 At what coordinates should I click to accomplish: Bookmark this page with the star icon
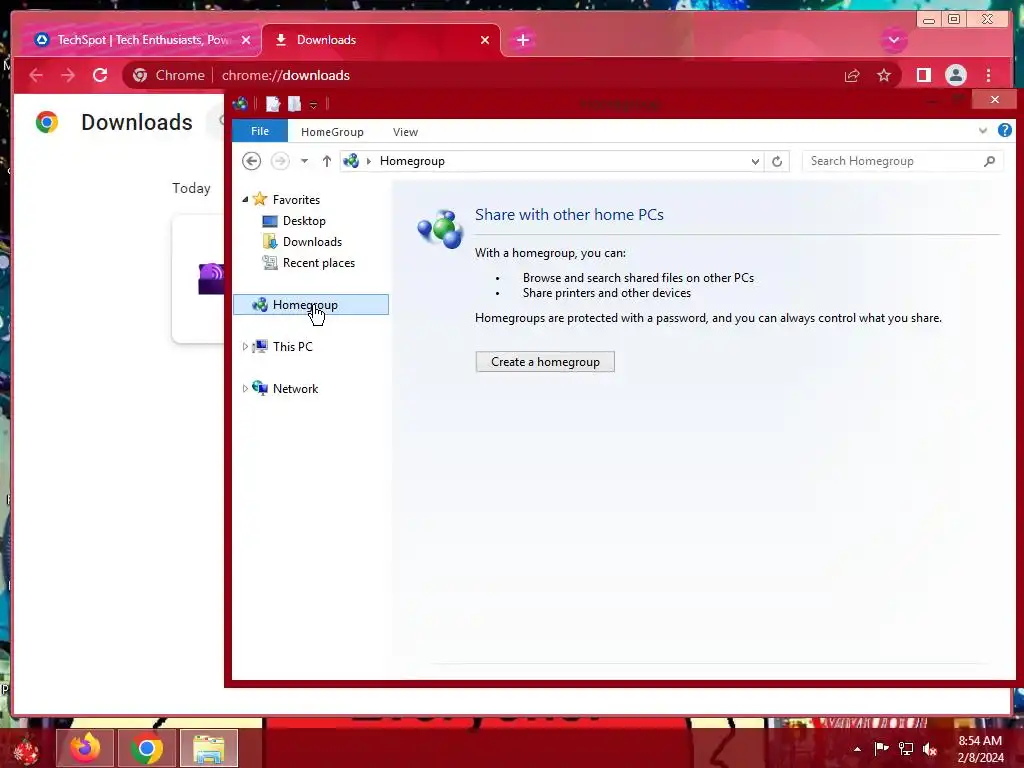click(884, 76)
